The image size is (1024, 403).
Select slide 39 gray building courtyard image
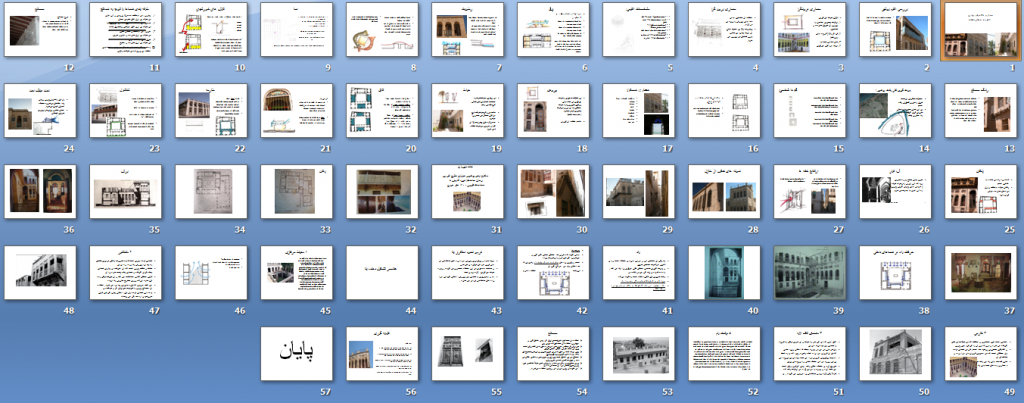[x=810, y=272]
